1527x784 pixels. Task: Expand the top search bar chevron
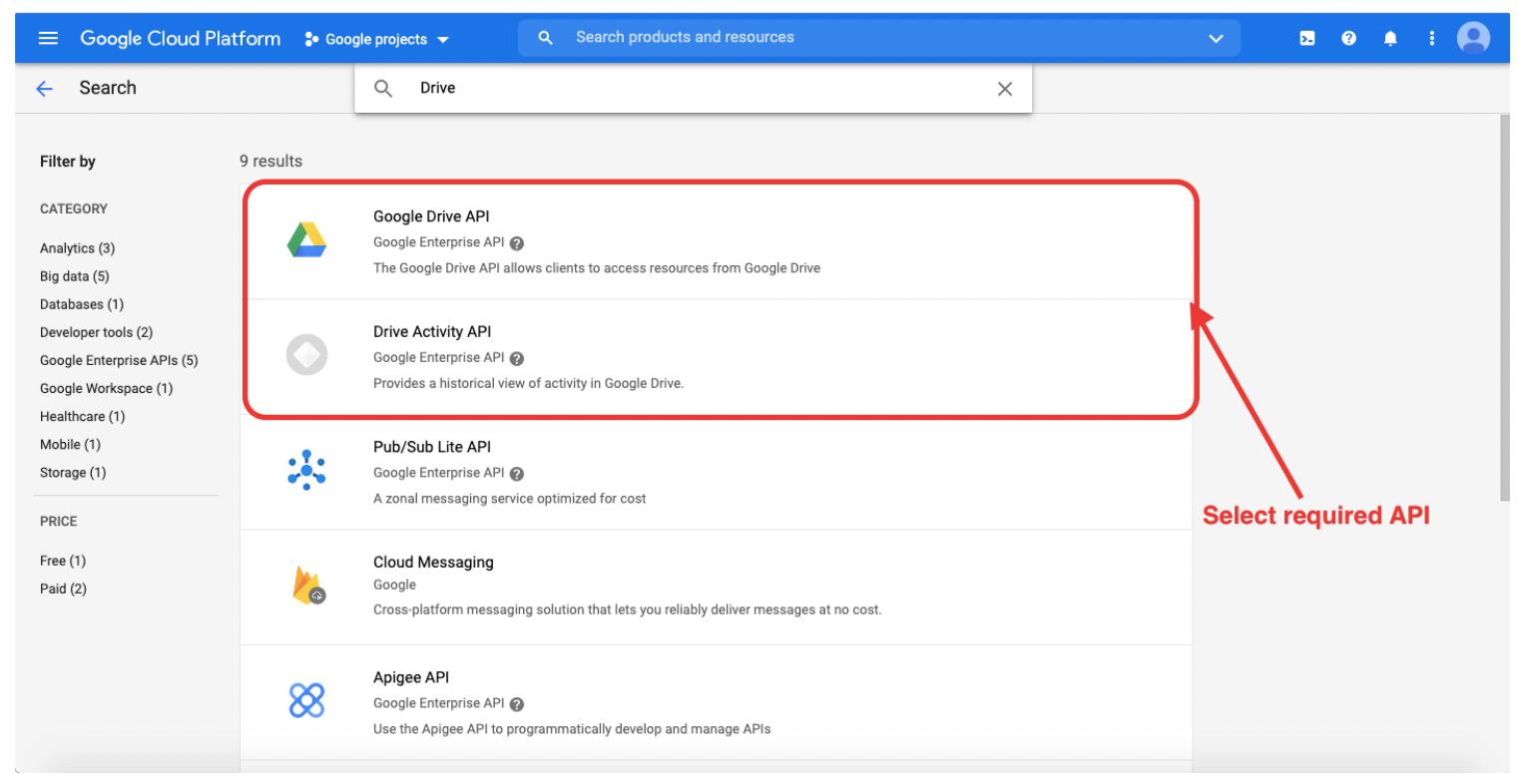tap(1216, 38)
